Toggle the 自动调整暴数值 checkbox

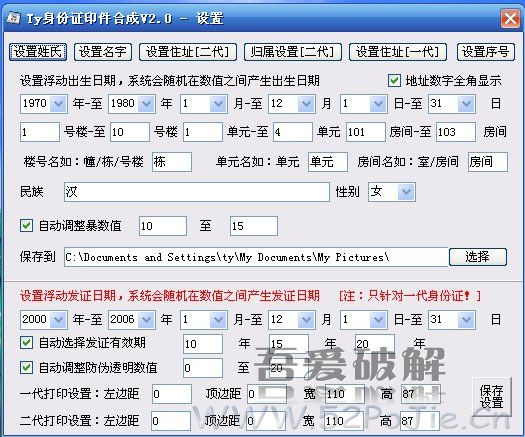(x=26, y=225)
